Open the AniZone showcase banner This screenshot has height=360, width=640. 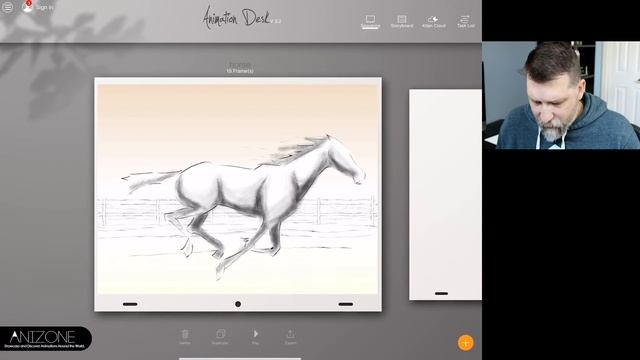46,338
